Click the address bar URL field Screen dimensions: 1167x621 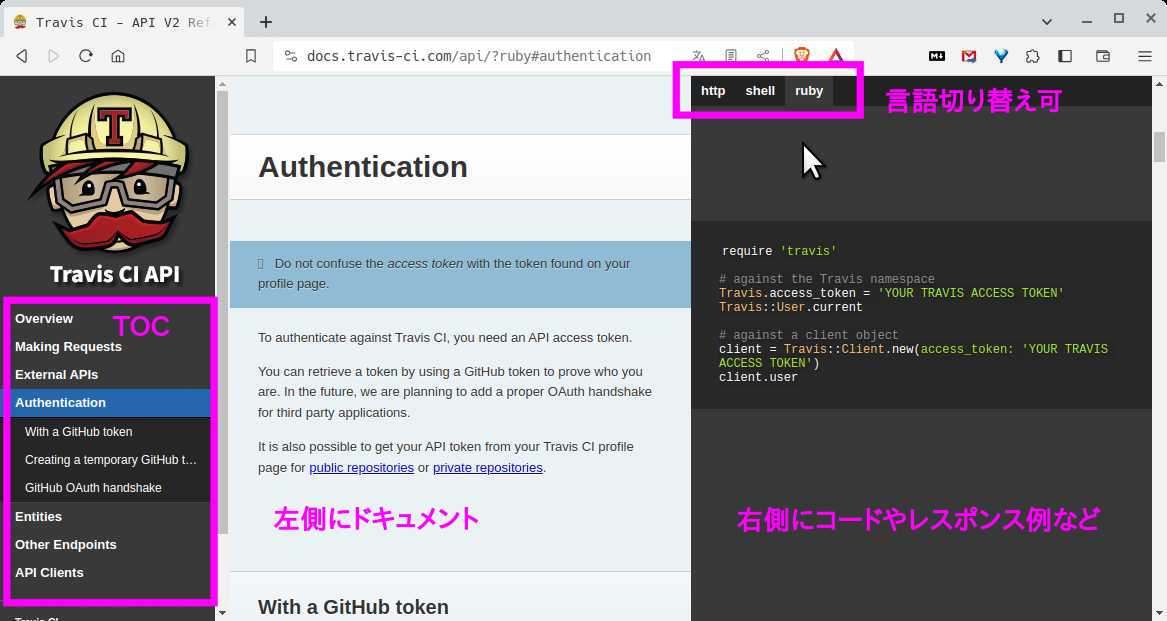point(479,56)
